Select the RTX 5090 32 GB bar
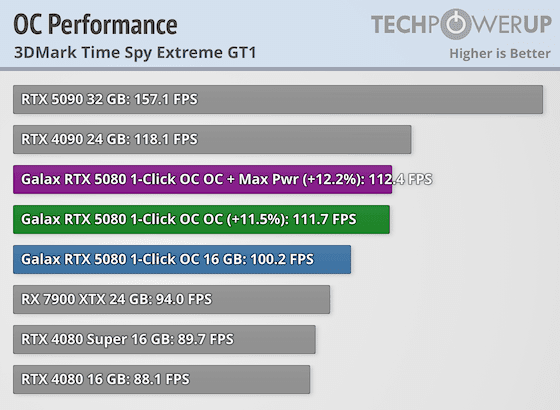Viewport: 560px width, 410px height. pyautogui.click(x=278, y=99)
